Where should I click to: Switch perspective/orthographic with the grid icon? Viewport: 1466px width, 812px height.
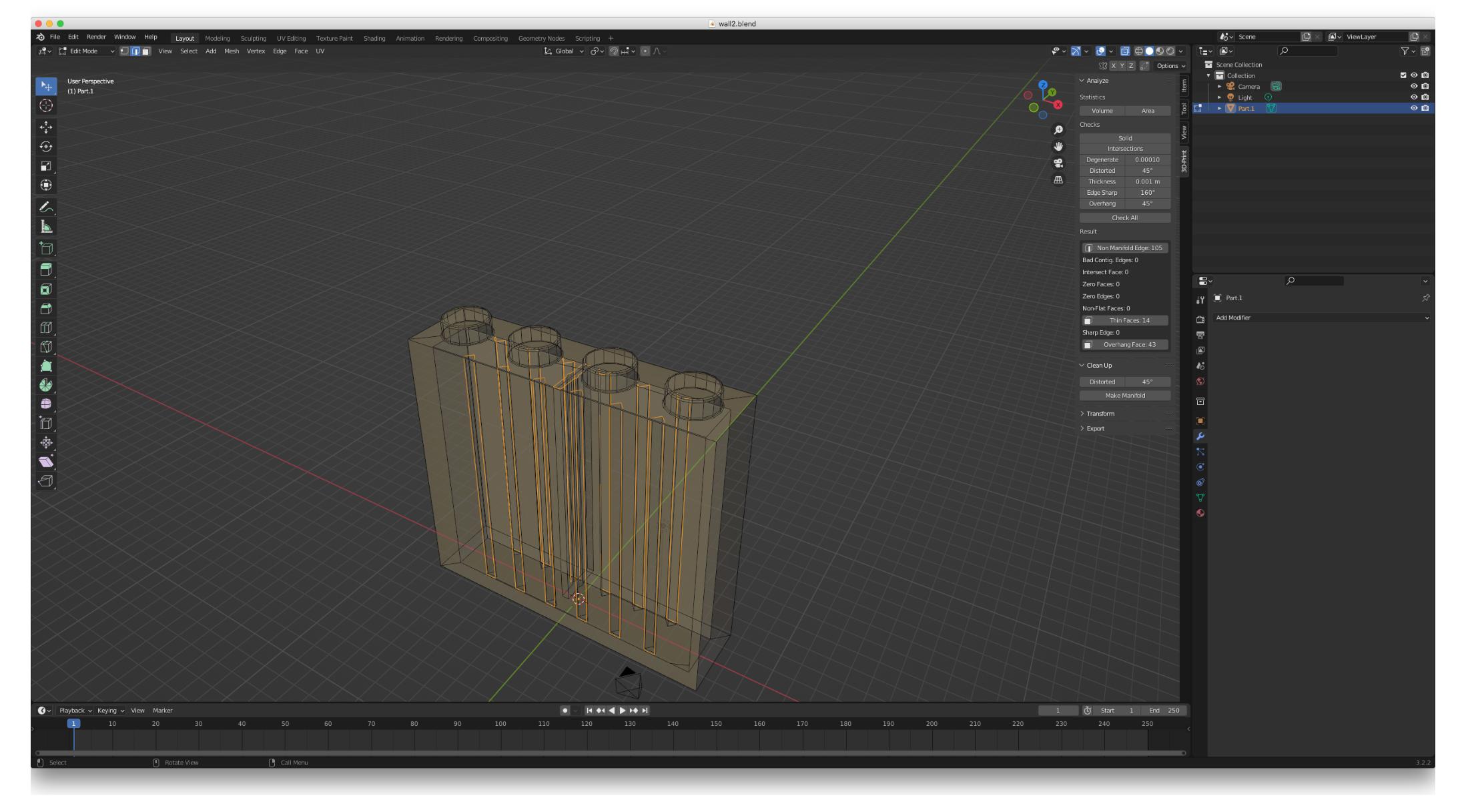click(x=1058, y=180)
